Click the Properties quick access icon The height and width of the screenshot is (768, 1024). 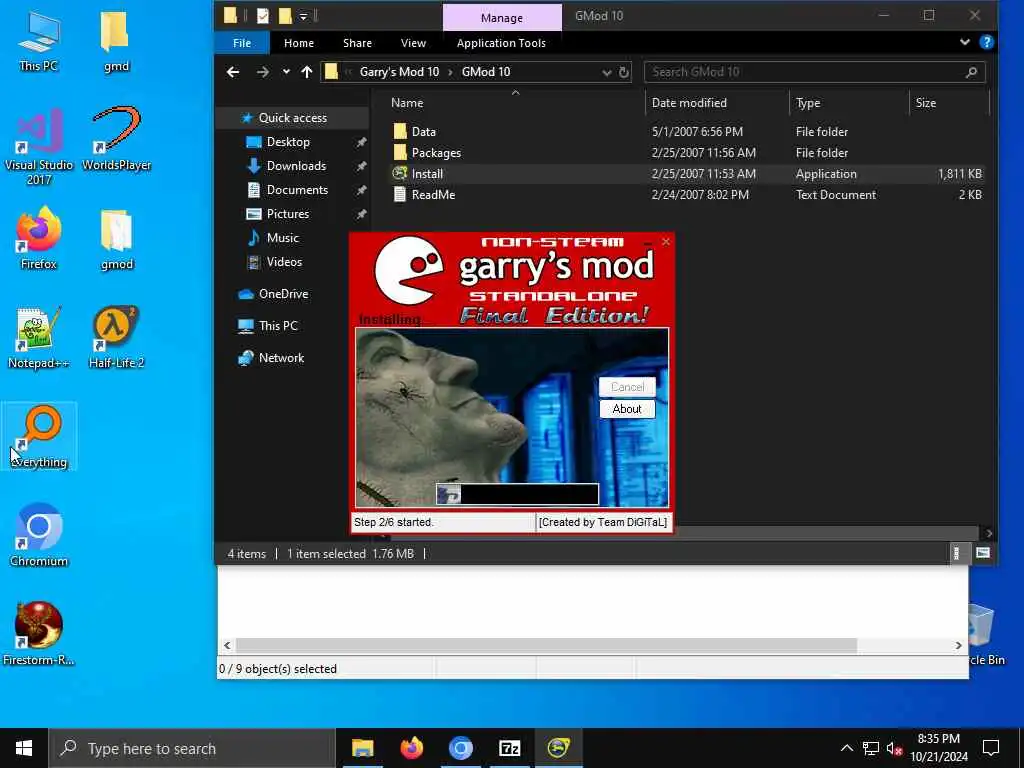tap(263, 16)
